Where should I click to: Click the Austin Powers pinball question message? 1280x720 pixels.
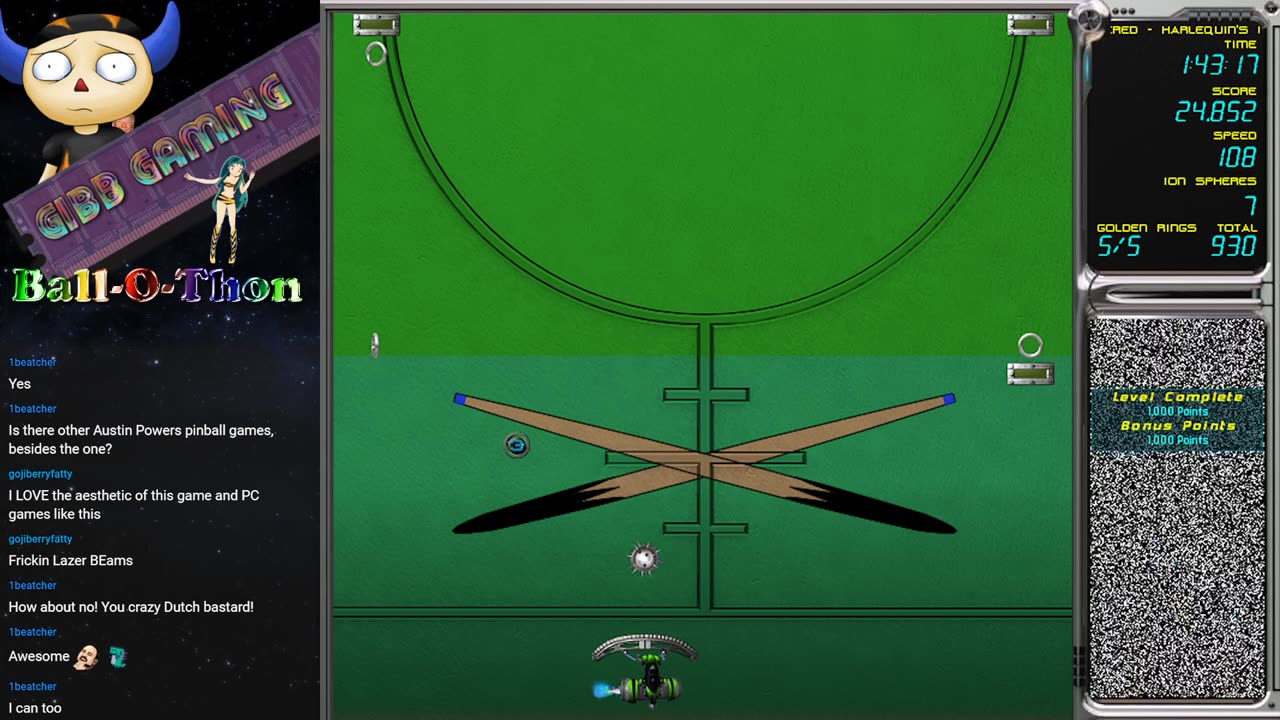(141, 439)
